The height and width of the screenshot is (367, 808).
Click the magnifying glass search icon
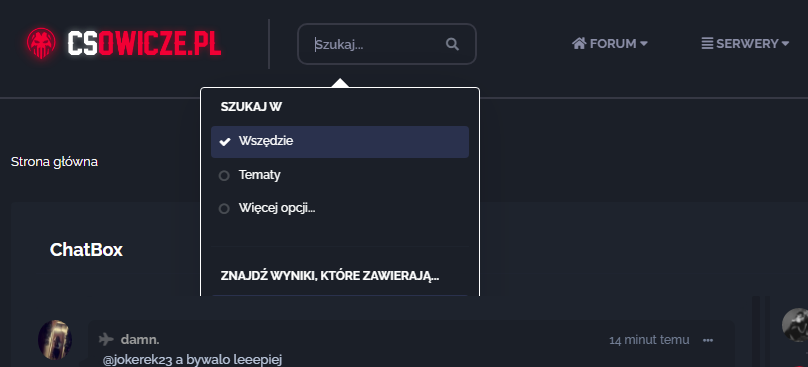tap(452, 44)
